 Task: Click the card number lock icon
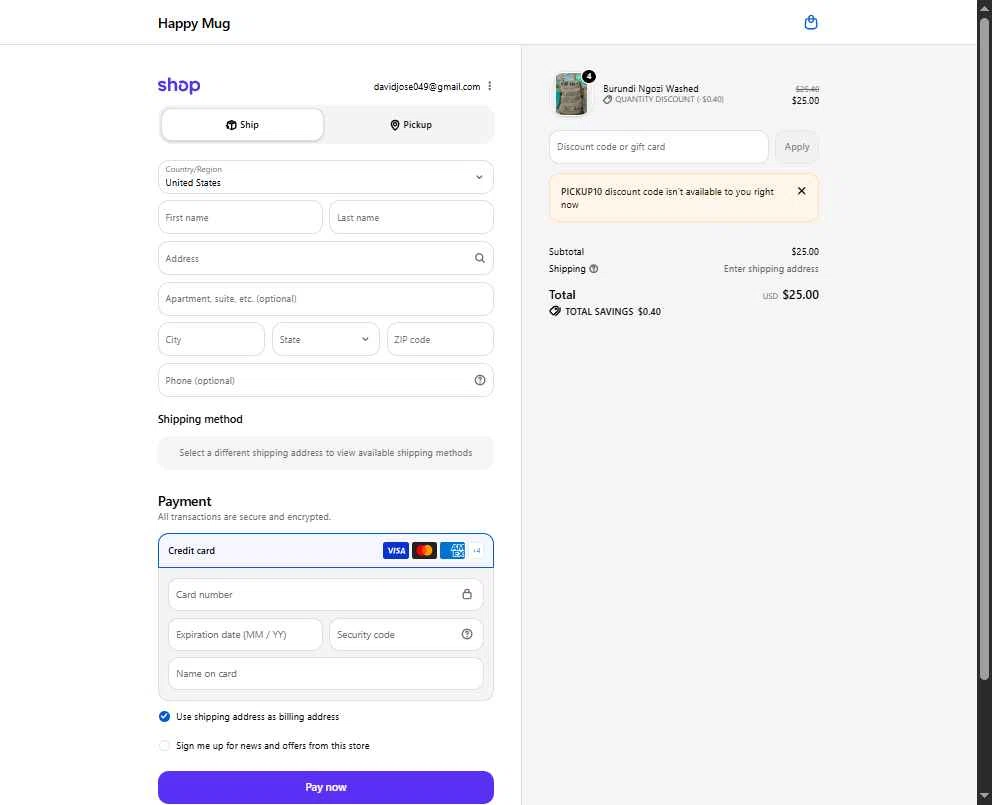467,594
